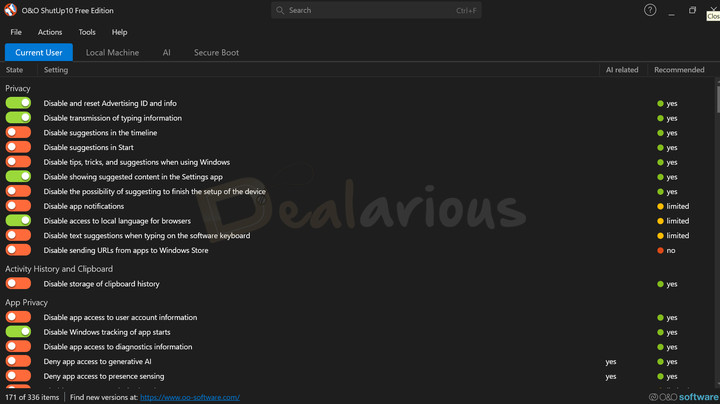Image resolution: width=720 pixels, height=404 pixels.
Task: Switch to the AI tab
Action: [167, 52]
